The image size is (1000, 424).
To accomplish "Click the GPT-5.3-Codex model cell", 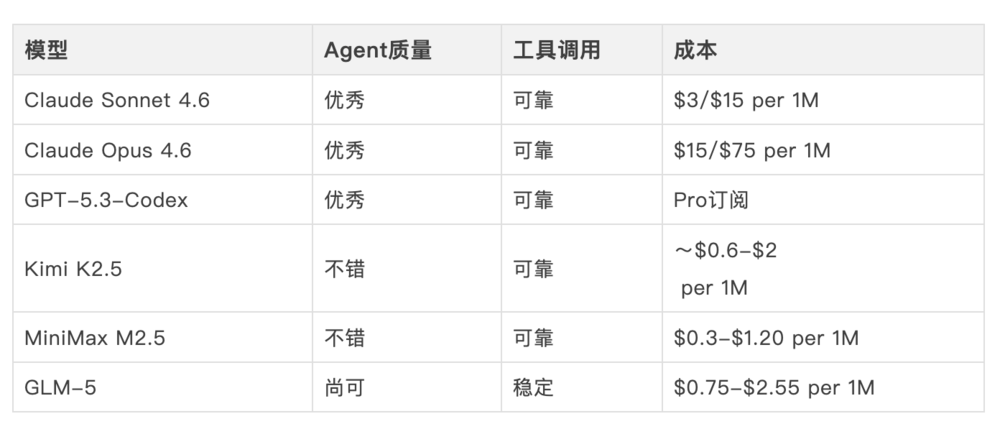I will click(106, 200).
